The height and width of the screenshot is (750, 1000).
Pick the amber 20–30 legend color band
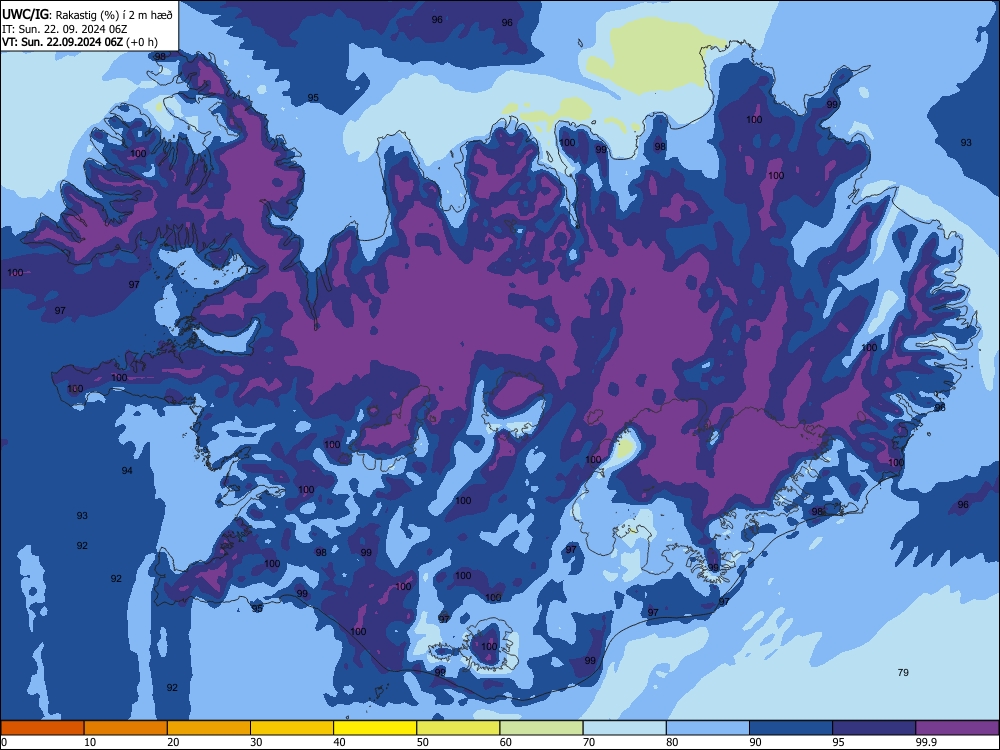[209, 728]
